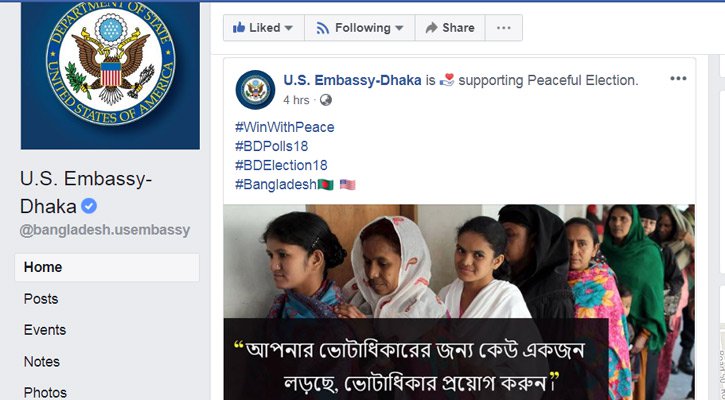Screen dimensions: 725x400
Task: Open the page's three-dot more options button
Action: click(x=504, y=28)
